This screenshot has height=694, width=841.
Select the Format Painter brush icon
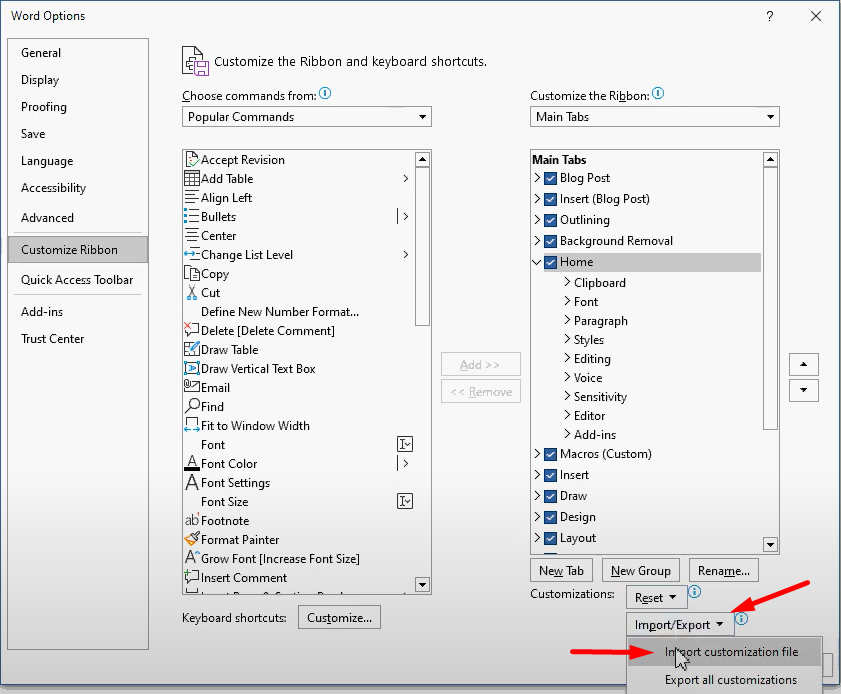click(191, 538)
